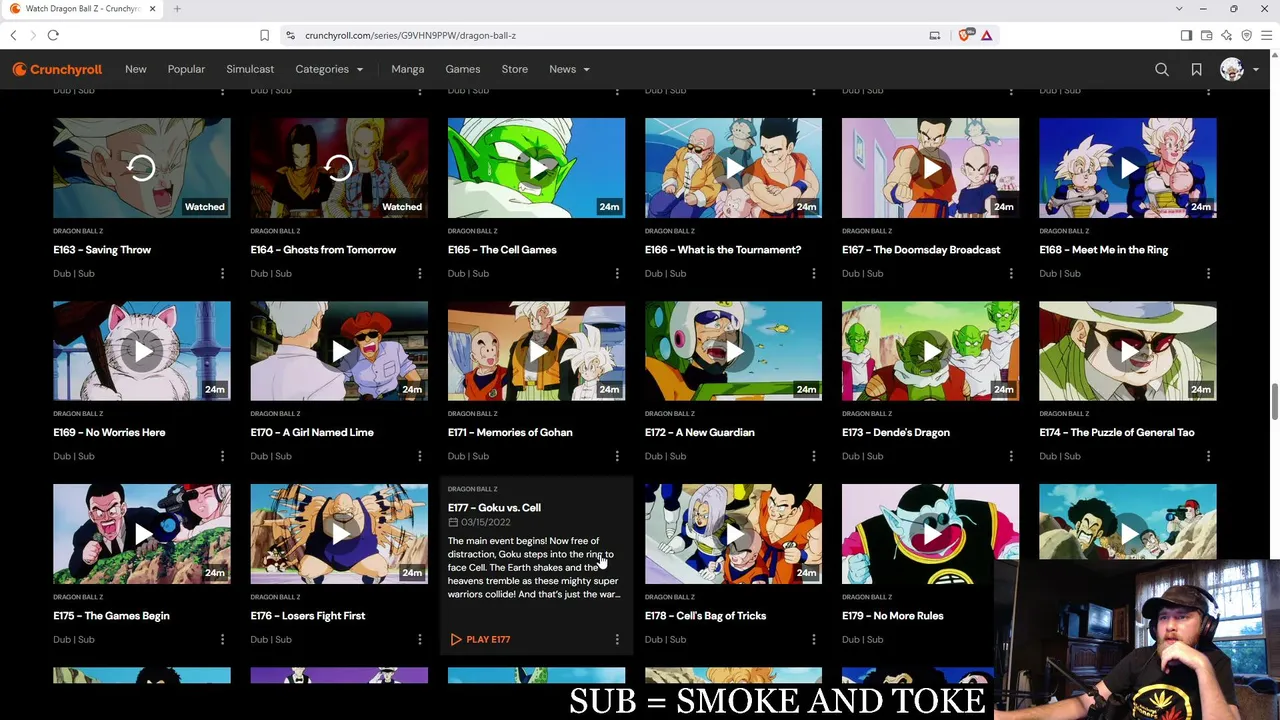Navigate to Manga

tap(408, 69)
